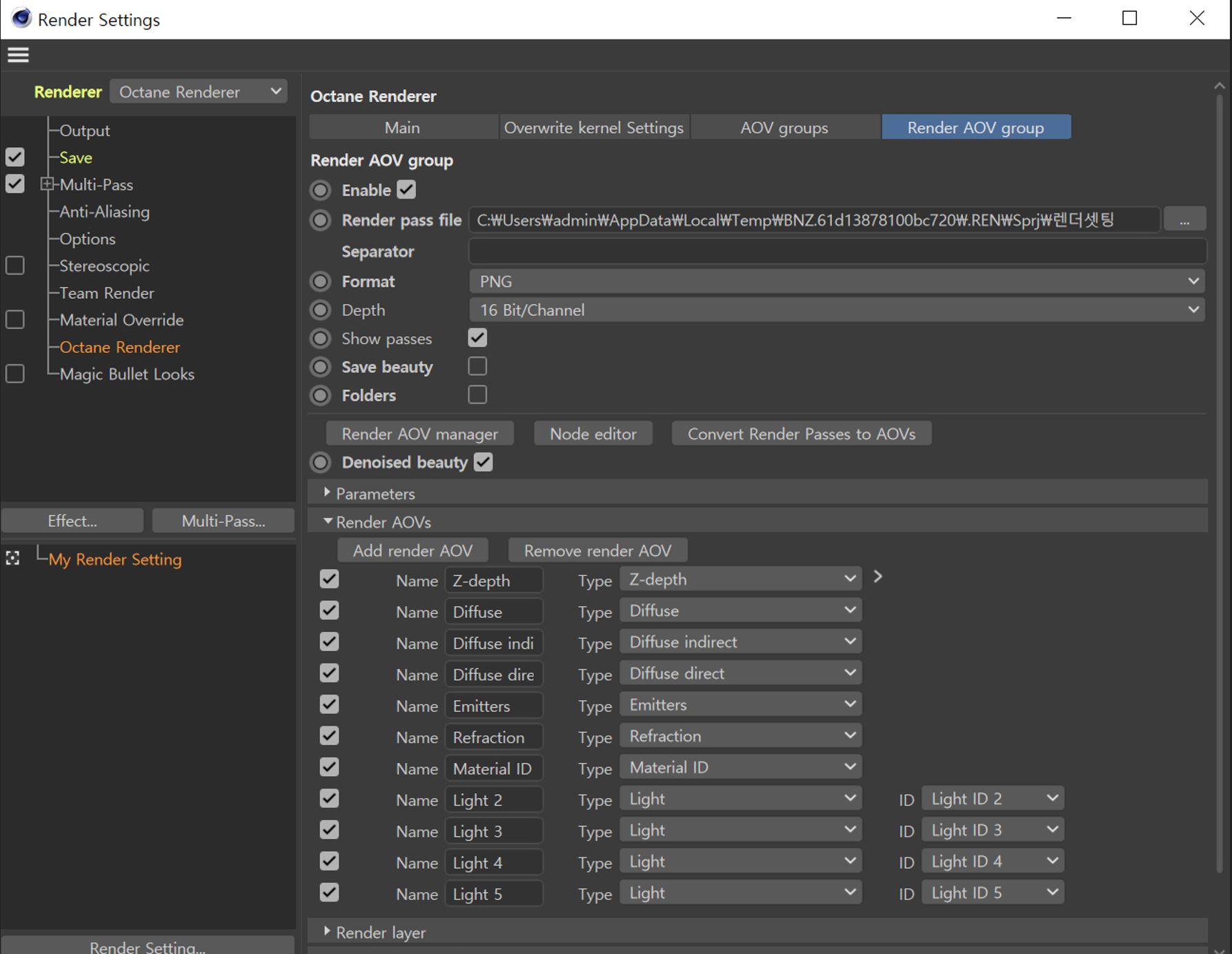Click into the Separator input field
This screenshot has height=954, width=1232.
pyautogui.click(x=837, y=251)
